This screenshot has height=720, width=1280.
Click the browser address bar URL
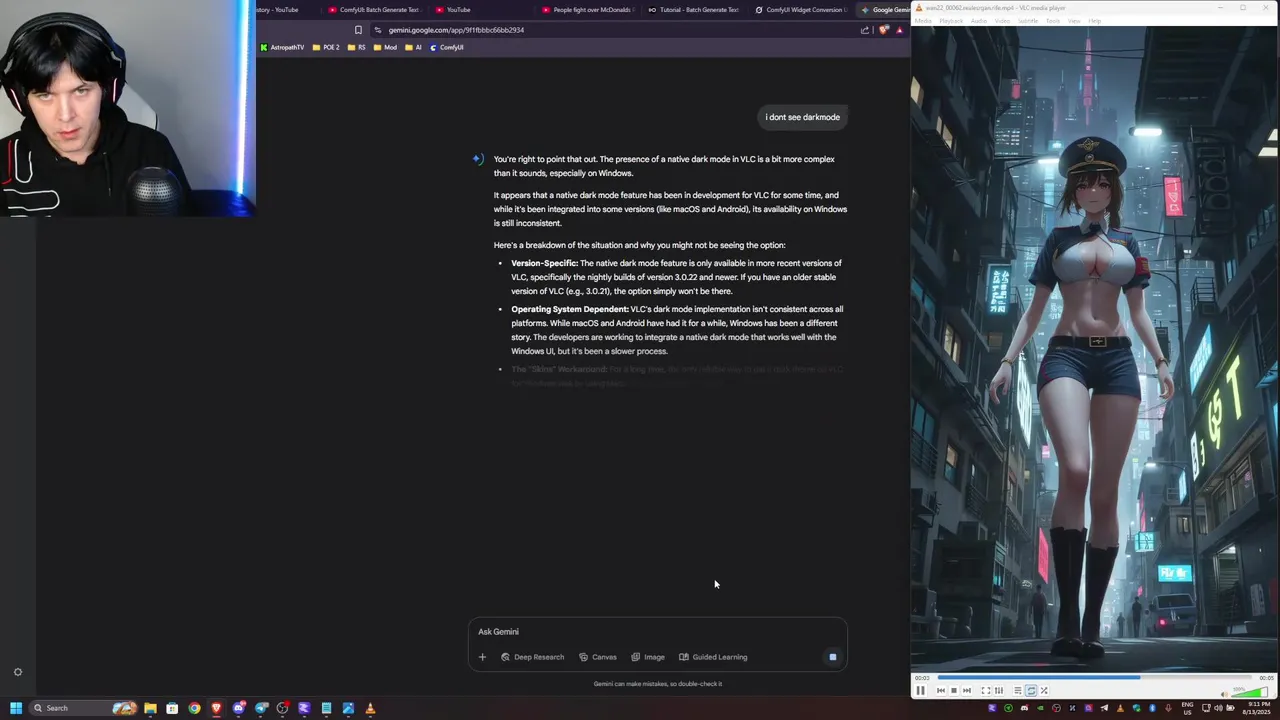(x=456, y=30)
